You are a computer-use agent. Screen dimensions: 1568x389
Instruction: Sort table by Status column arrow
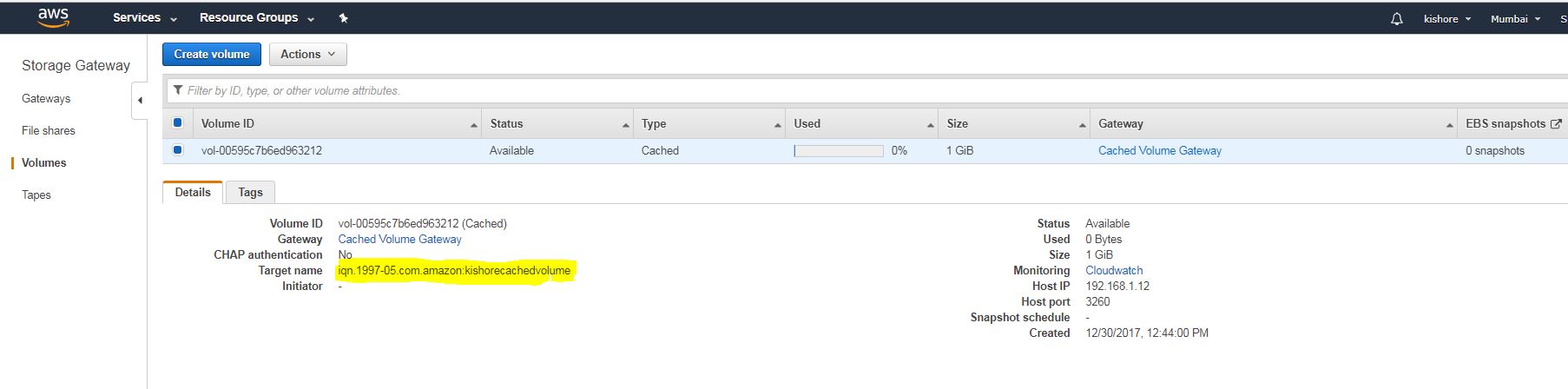626,125
